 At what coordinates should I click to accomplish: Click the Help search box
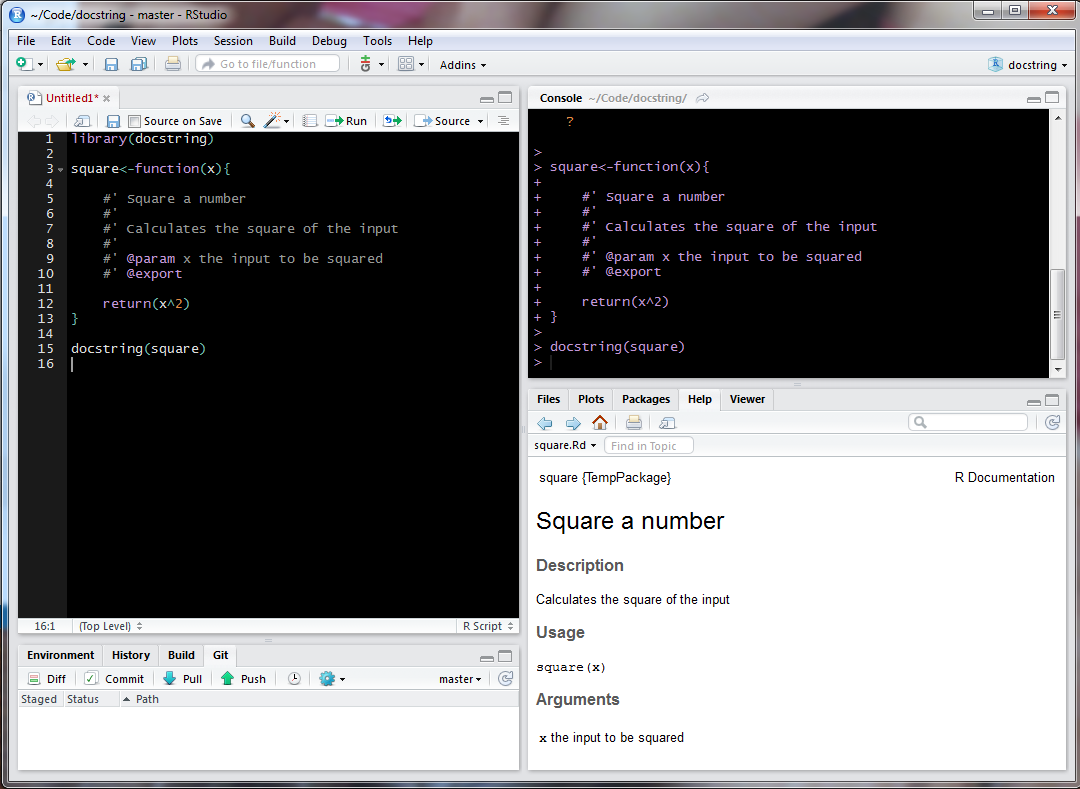(968, 422)
